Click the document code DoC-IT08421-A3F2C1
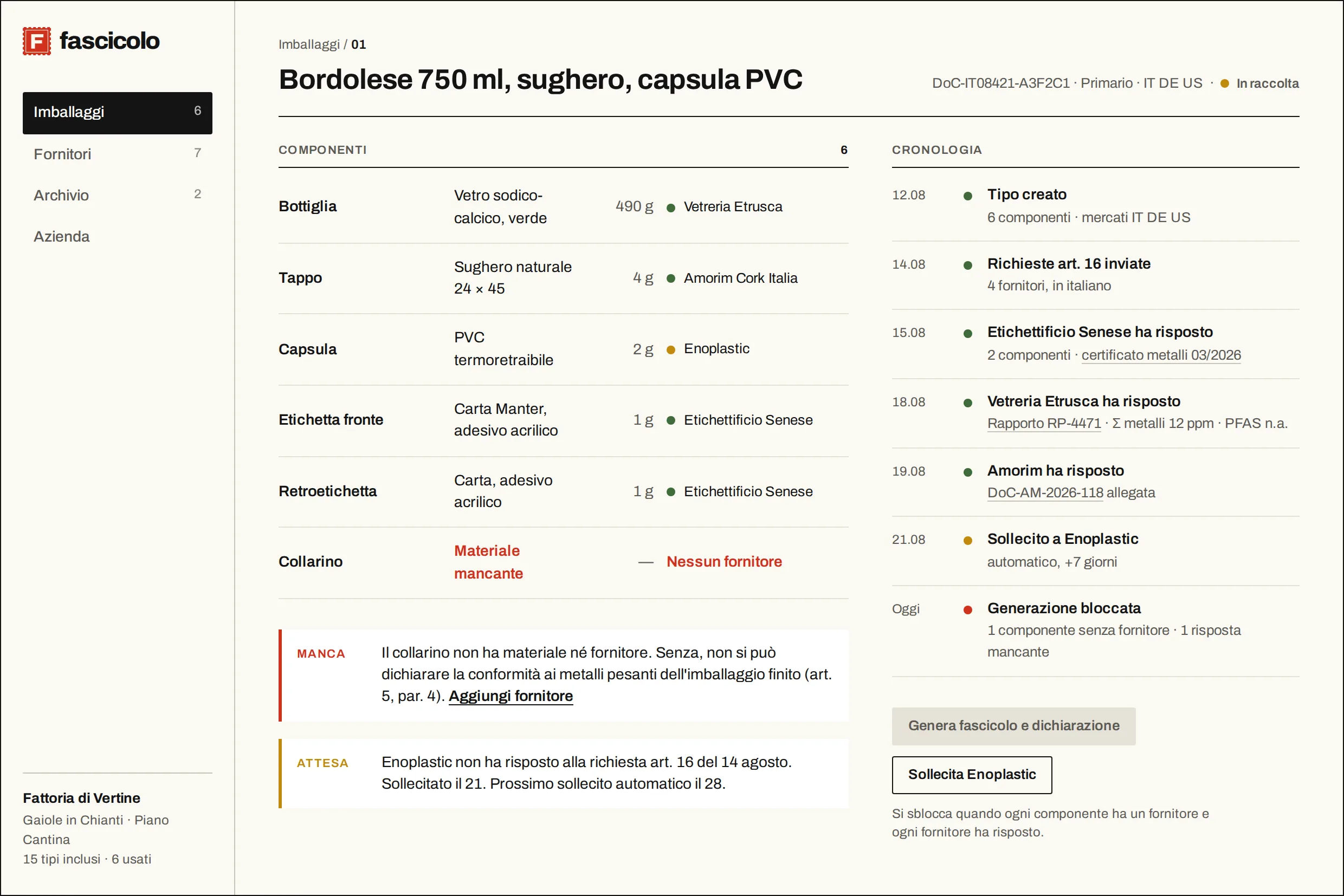This screenshot has height=896, width=1344. (1000, 83)
